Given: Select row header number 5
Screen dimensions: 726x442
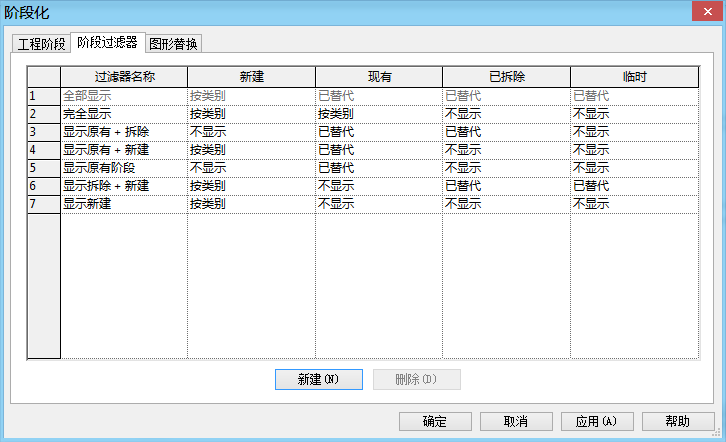Looking at the screenshot, I should coord(44,168).
